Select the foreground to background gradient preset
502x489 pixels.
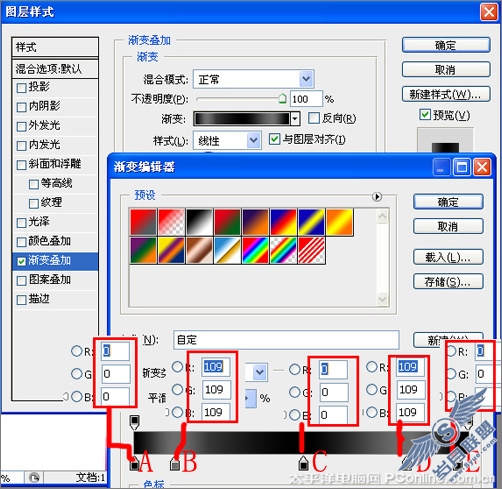143,222
